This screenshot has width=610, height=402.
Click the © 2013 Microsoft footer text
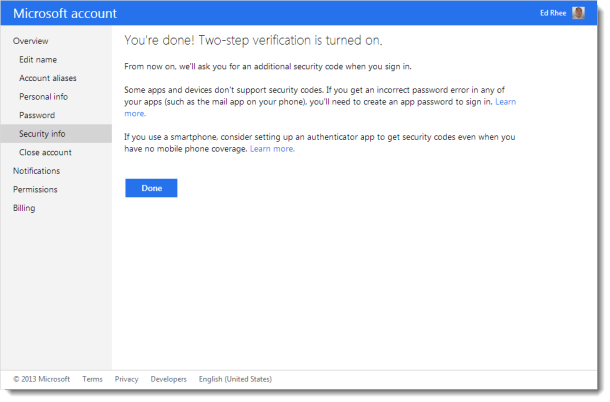(42, 379)
